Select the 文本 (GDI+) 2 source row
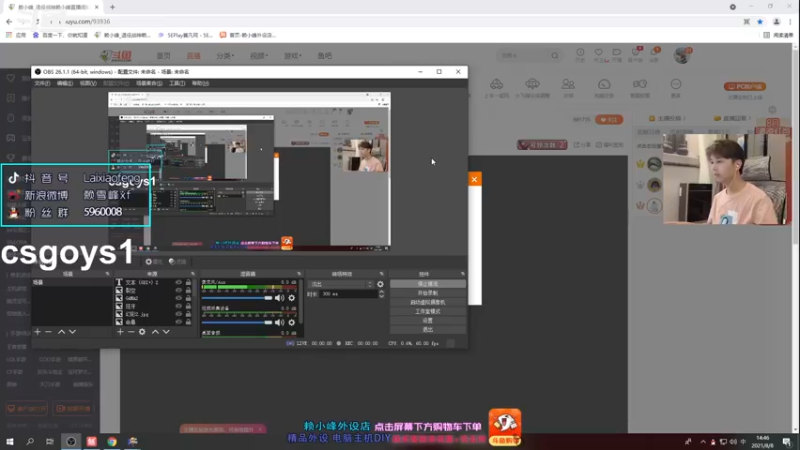 coord(154,282)
